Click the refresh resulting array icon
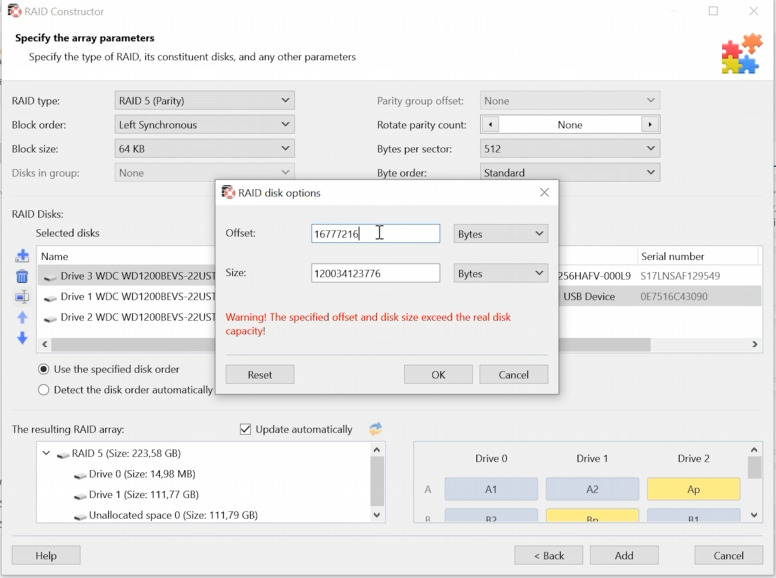 point(376,429)
